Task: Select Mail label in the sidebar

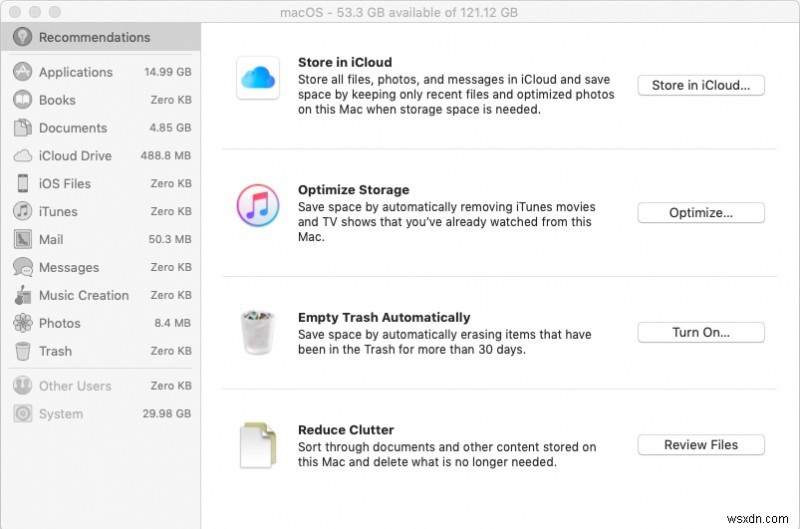Action: click(x=51, y=239)
